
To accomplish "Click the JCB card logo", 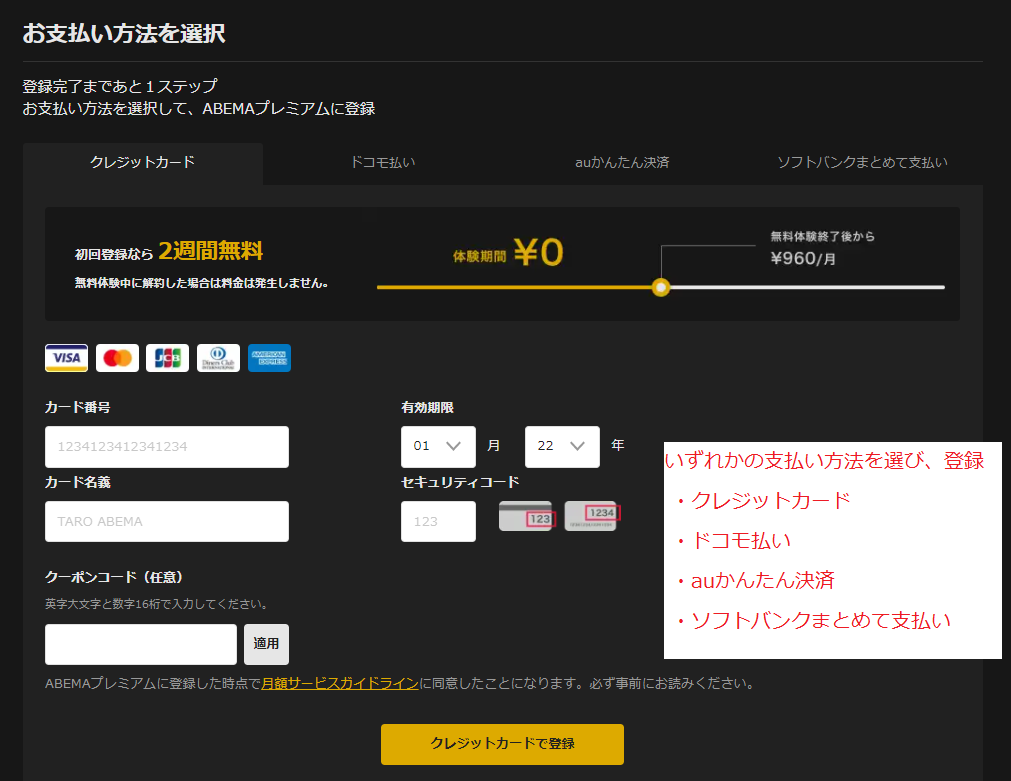I will click(x=168, y=358).
